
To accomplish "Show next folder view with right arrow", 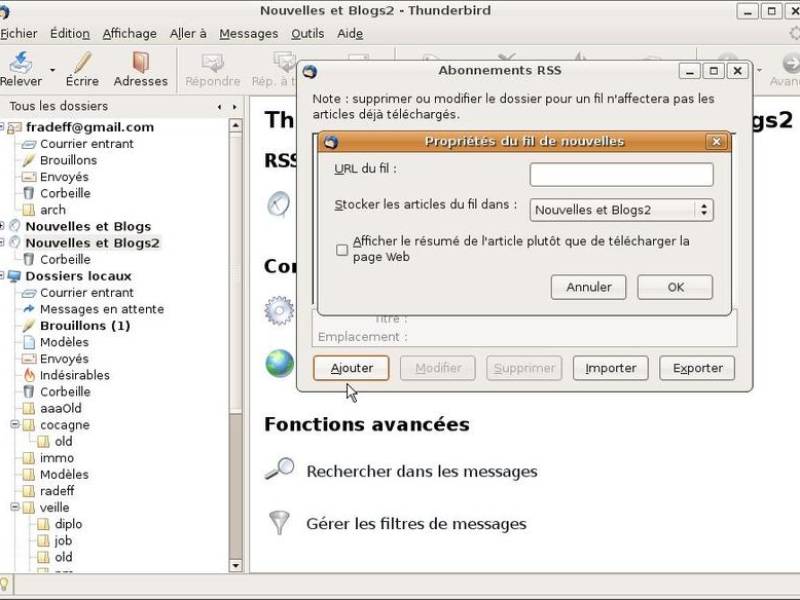I will [235, 107].
